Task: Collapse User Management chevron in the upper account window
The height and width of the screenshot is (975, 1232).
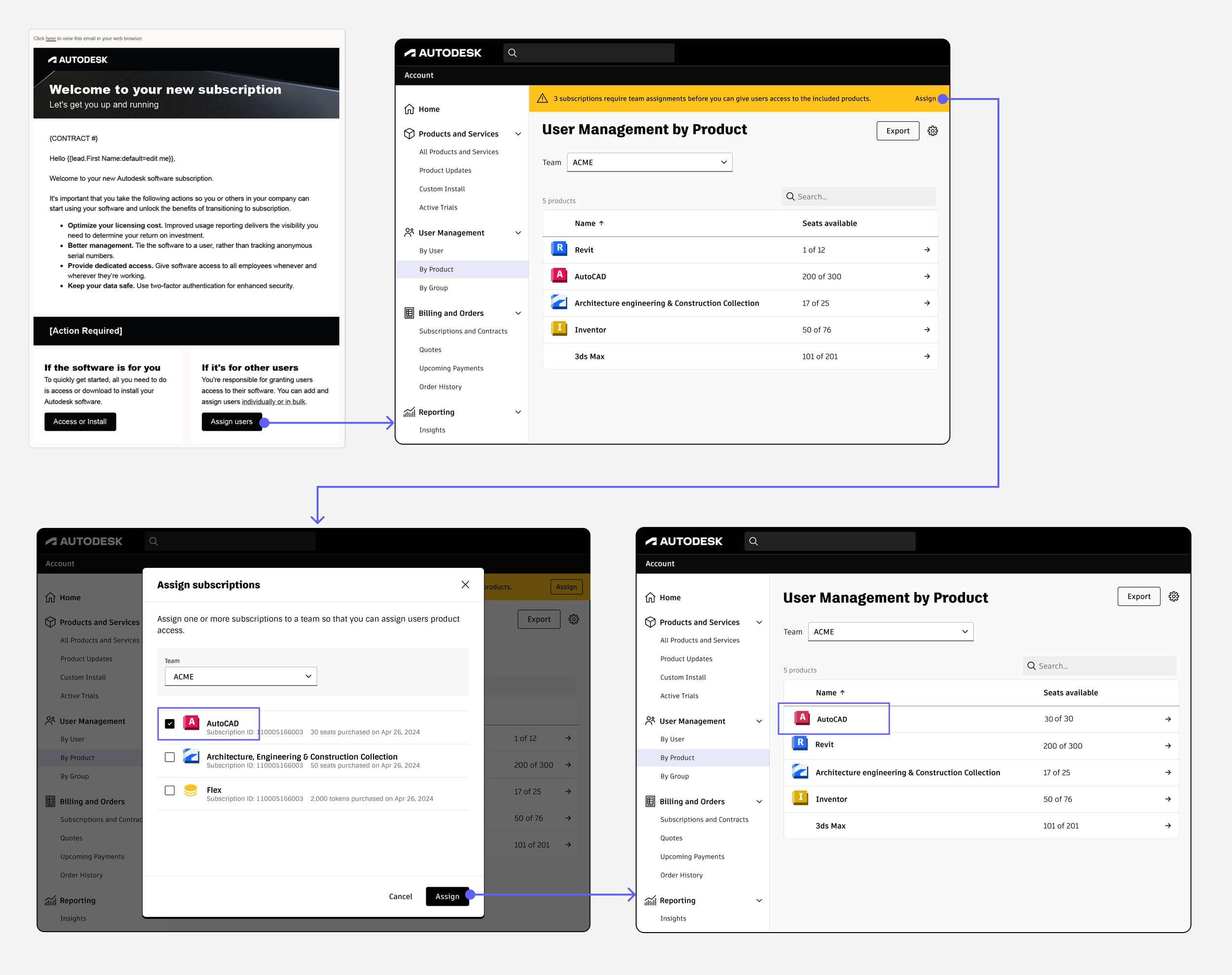Action: (x=518, y=233)
